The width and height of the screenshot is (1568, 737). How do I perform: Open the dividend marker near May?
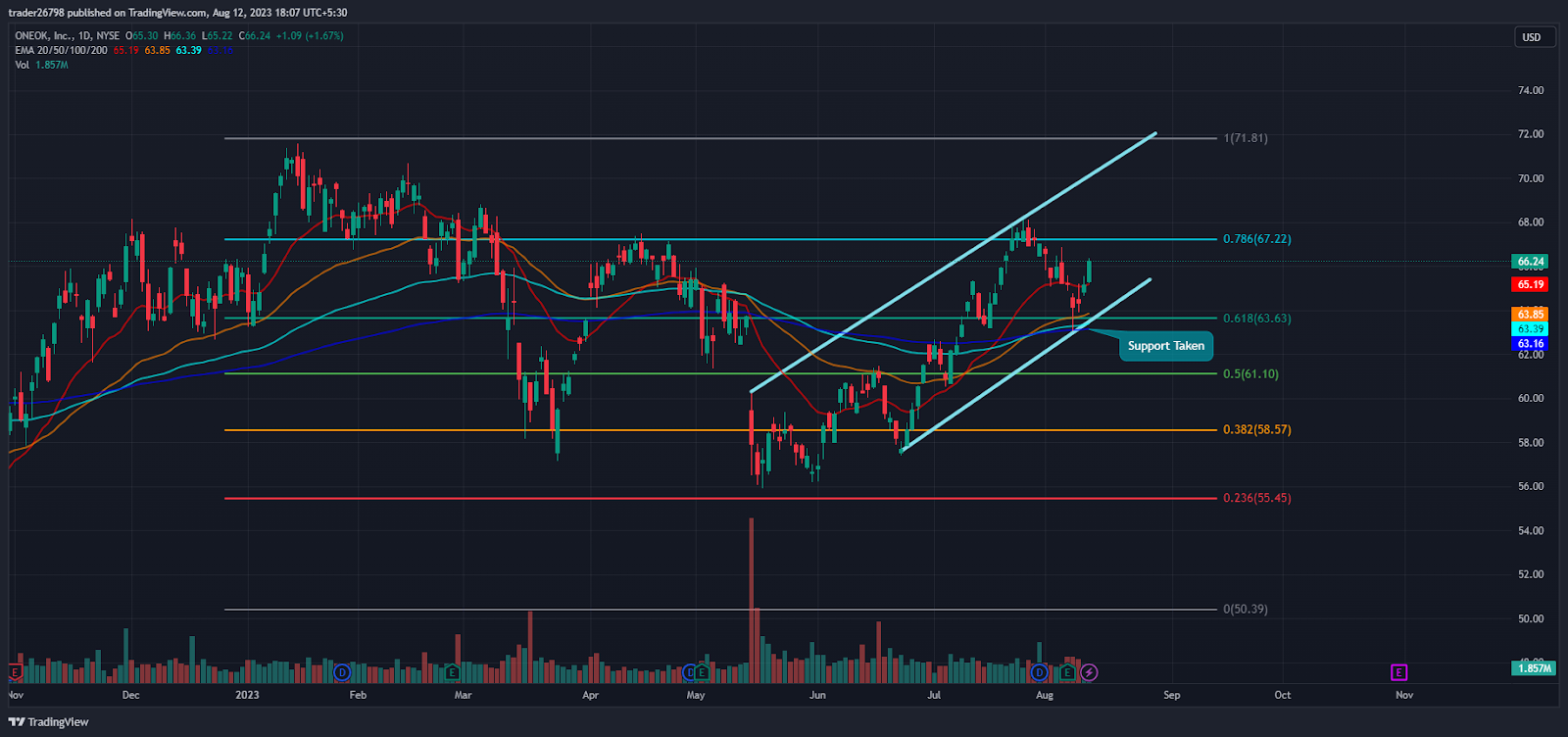(690, 672)
